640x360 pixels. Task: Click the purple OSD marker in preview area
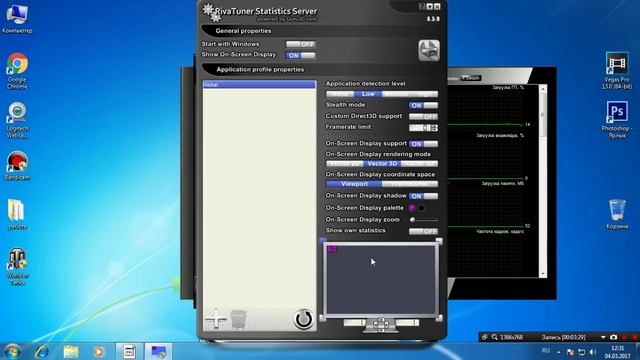coord(332,249)
